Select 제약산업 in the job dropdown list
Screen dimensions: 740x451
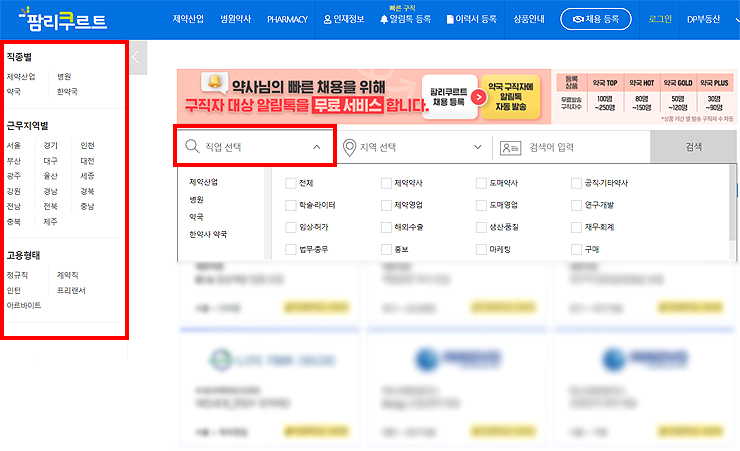pos(203,182)
